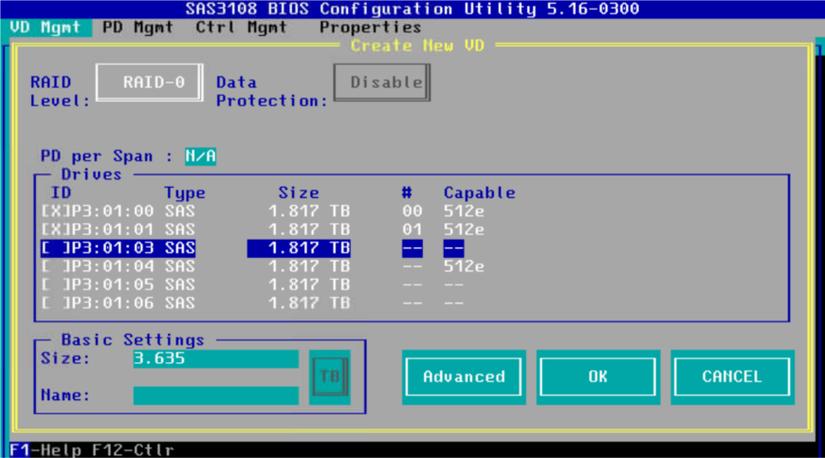
Task: Click the Size field showing 3.635
Action: (216, 359)
